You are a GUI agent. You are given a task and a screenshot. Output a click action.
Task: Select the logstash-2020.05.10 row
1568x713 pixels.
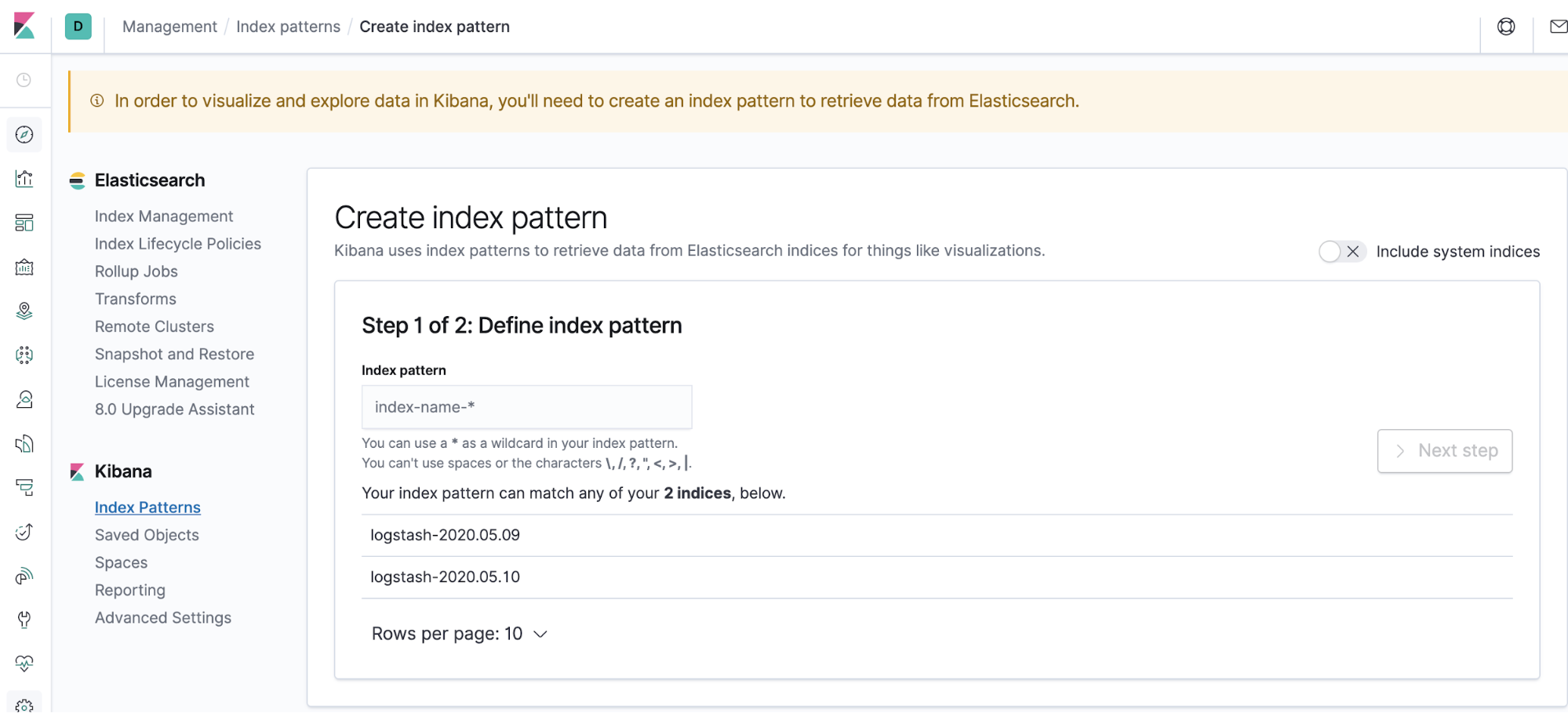pyautogui.click(x=937, y=577)
